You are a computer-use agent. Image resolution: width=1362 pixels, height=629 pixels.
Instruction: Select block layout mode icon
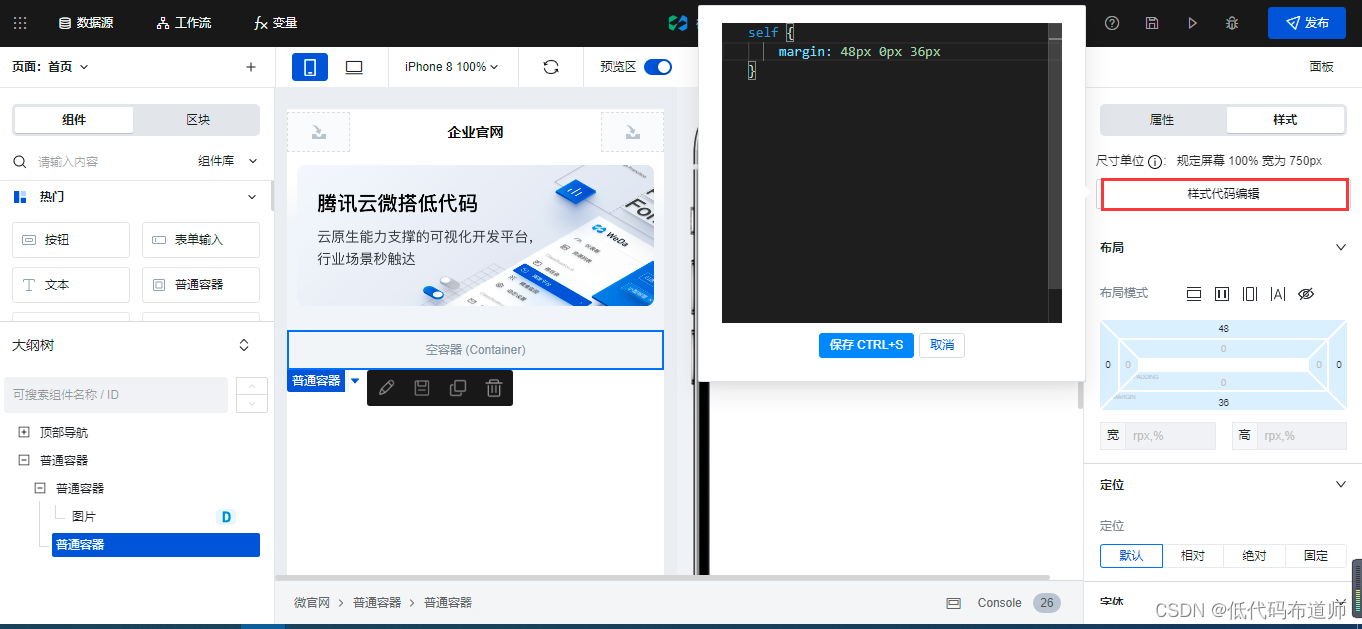pyautogui.click(x=1193, y=294)
